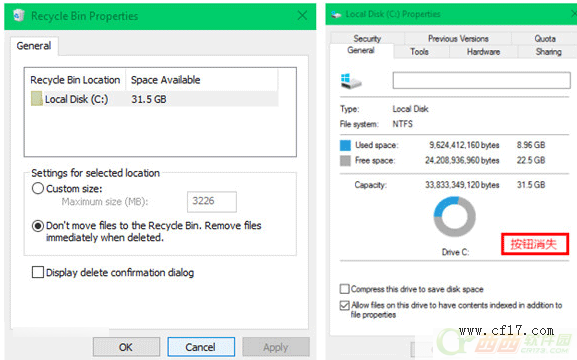Uncheck Allow files on this drive indexed
The image size is (577, 360).
pyautogui.click(x=344, y=305)
